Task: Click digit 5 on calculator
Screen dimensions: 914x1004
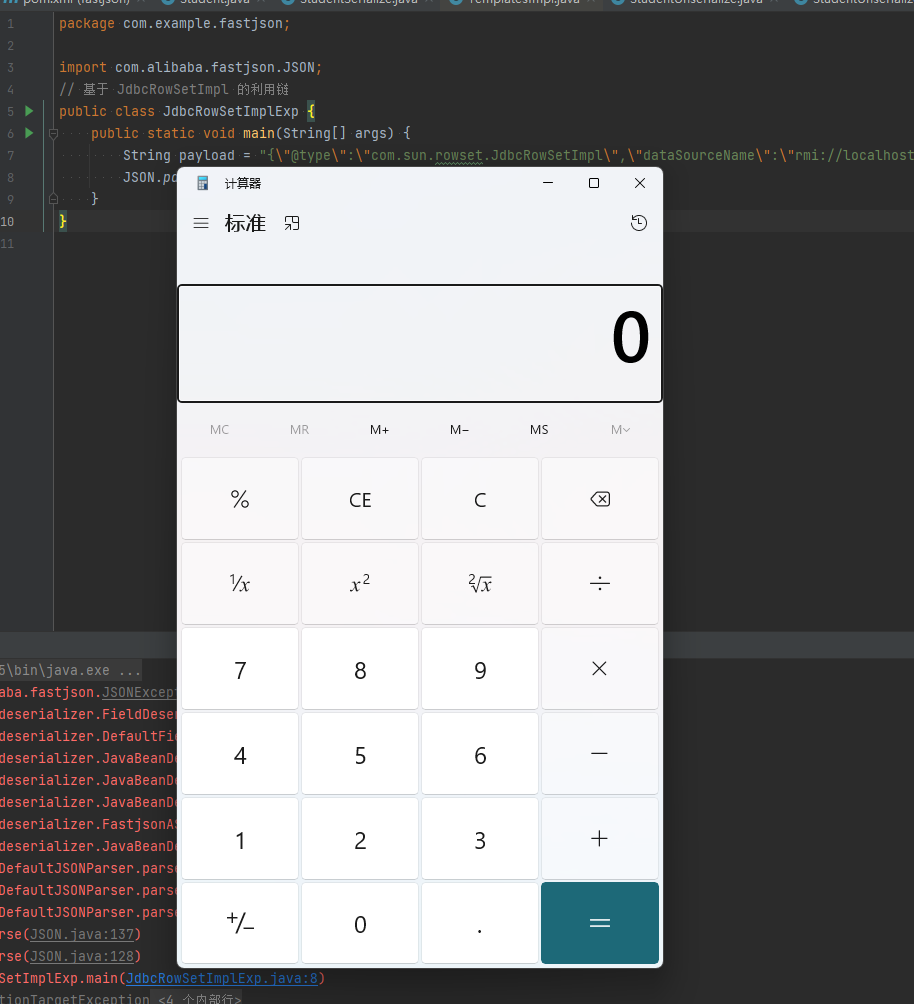Action: (360, 754)
